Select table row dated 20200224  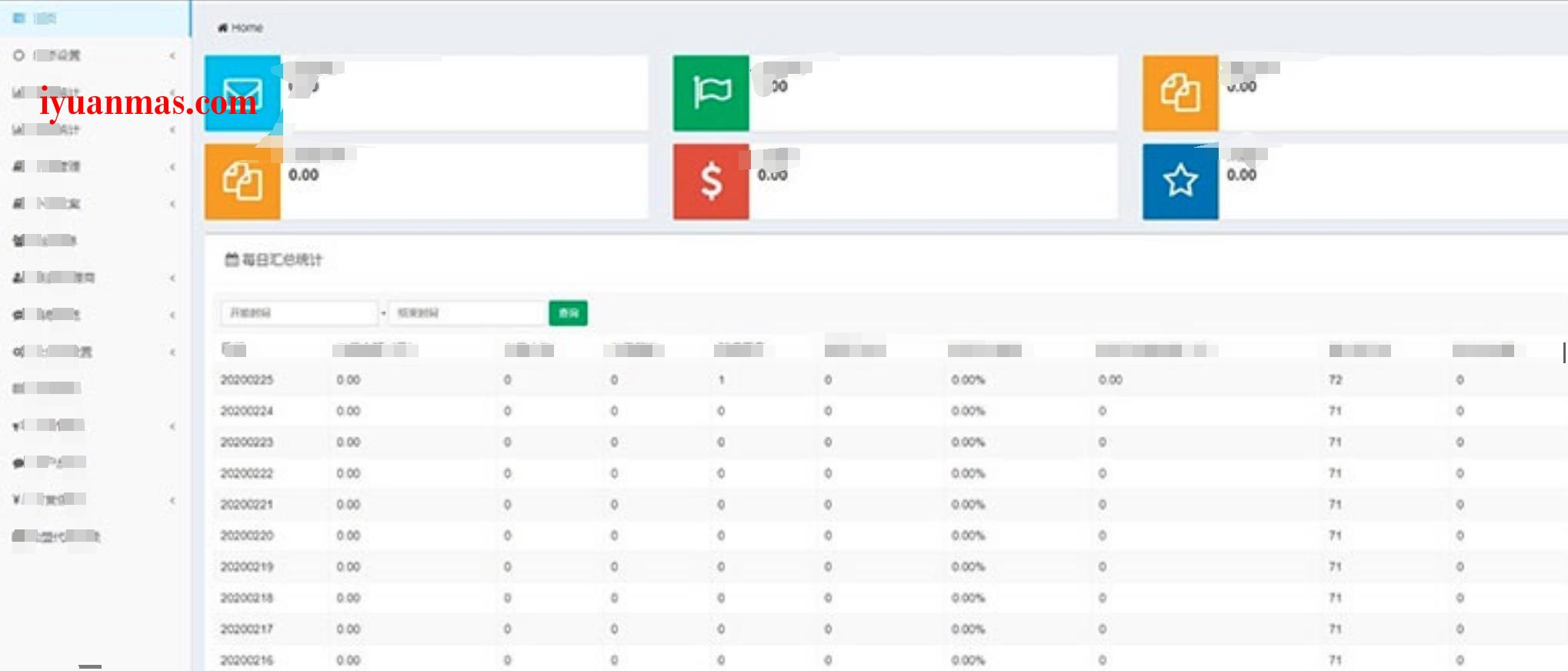tap(890, 411)
